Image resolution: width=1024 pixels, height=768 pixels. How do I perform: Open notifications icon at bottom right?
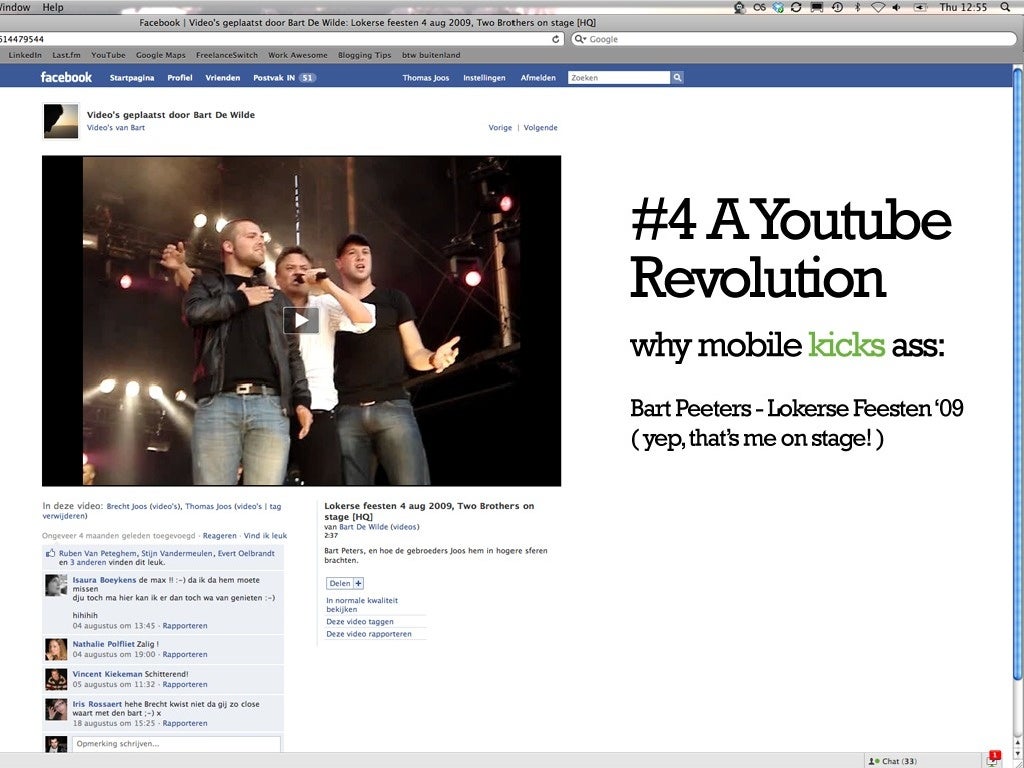coord(993,759)
